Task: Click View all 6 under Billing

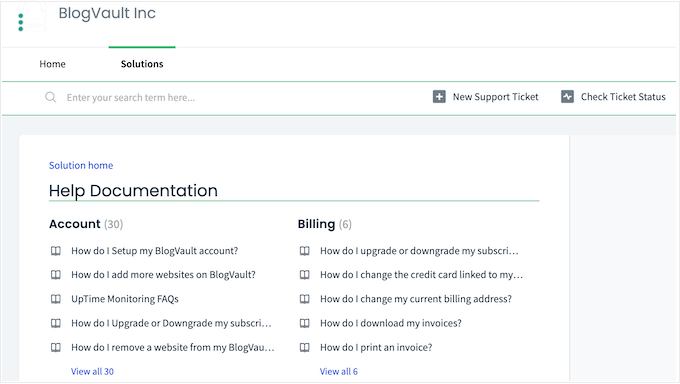Action: pyautogui.click(x=339, y=371)
